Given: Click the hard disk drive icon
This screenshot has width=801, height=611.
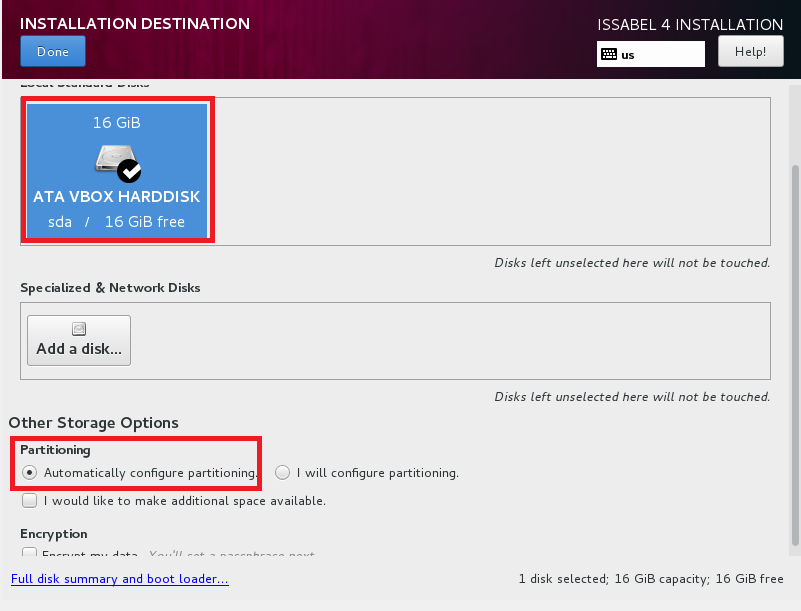Looking at the screenshot, I should (x=110, y=159).
